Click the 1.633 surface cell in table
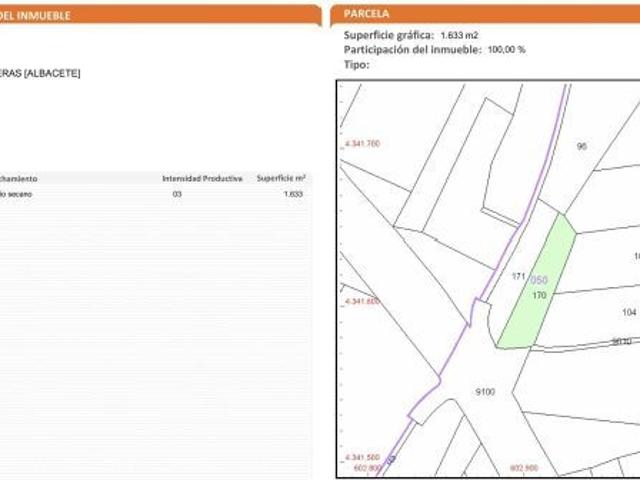Screen dimensions: 640x480 coord(293,194)
